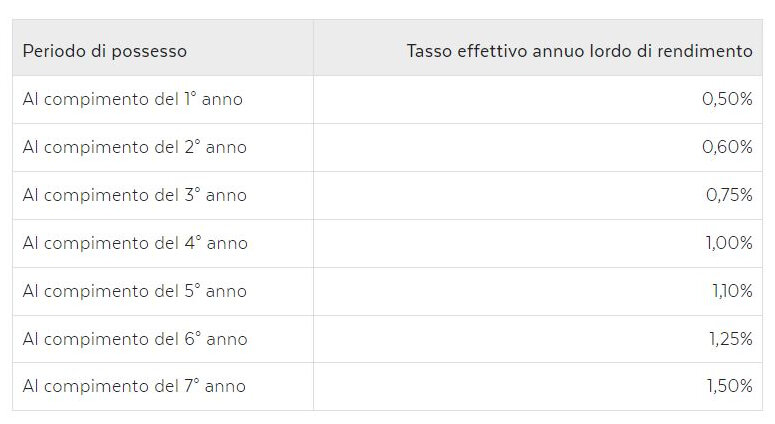This screenshot has width=775, height=424.
Task: Click the 0,75% yield value
Action: 728,195
